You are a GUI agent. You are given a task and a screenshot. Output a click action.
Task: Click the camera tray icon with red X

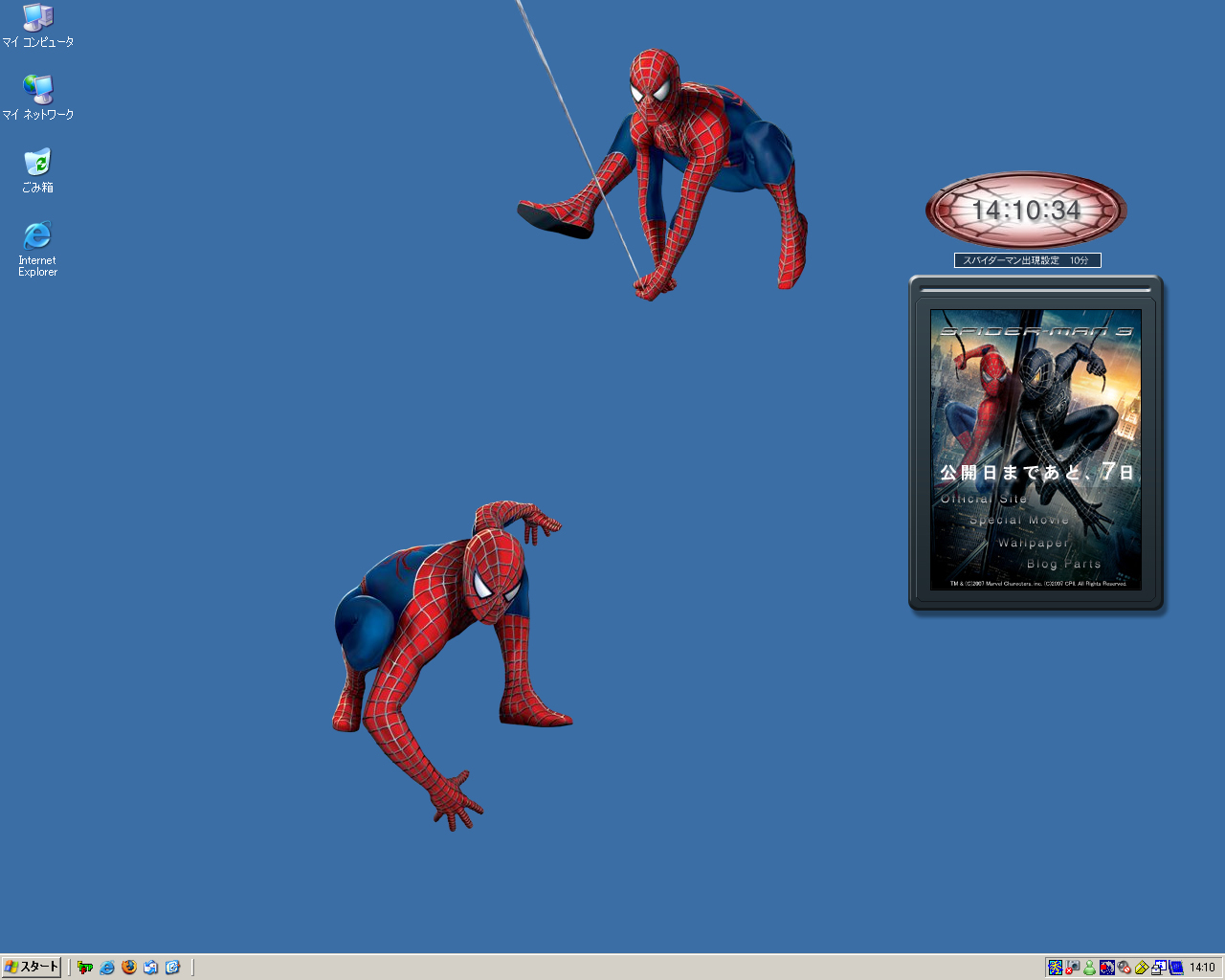tap(1072, 968)
